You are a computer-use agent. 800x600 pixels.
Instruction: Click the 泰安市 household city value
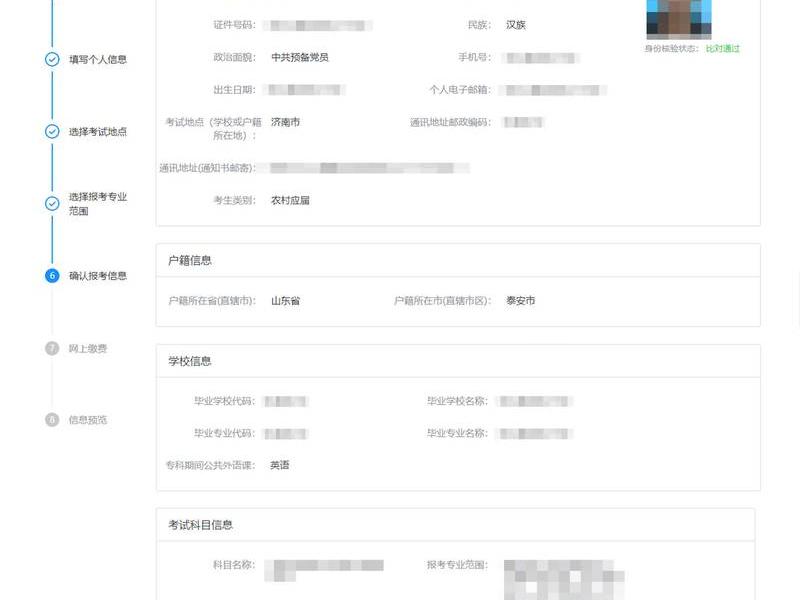click(520, 301)
